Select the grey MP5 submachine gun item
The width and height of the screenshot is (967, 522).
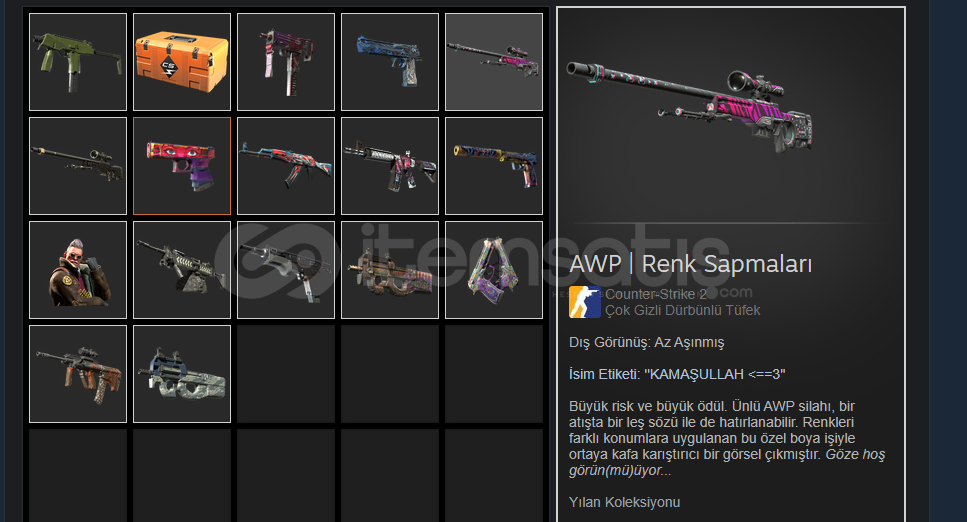click(286, 270)
